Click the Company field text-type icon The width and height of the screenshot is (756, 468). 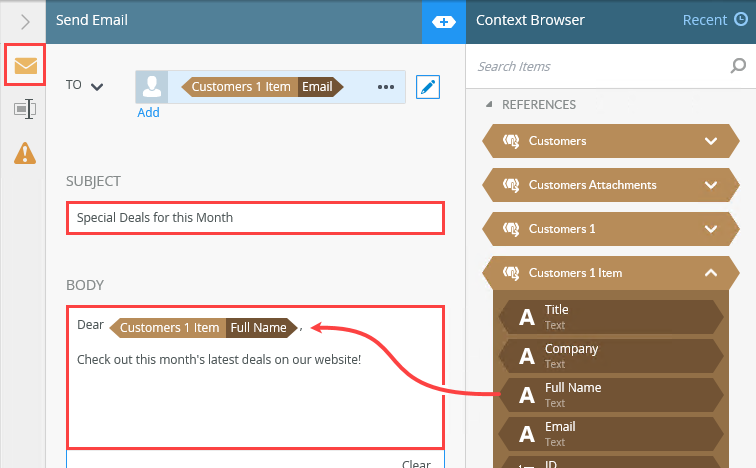[526, 356]
